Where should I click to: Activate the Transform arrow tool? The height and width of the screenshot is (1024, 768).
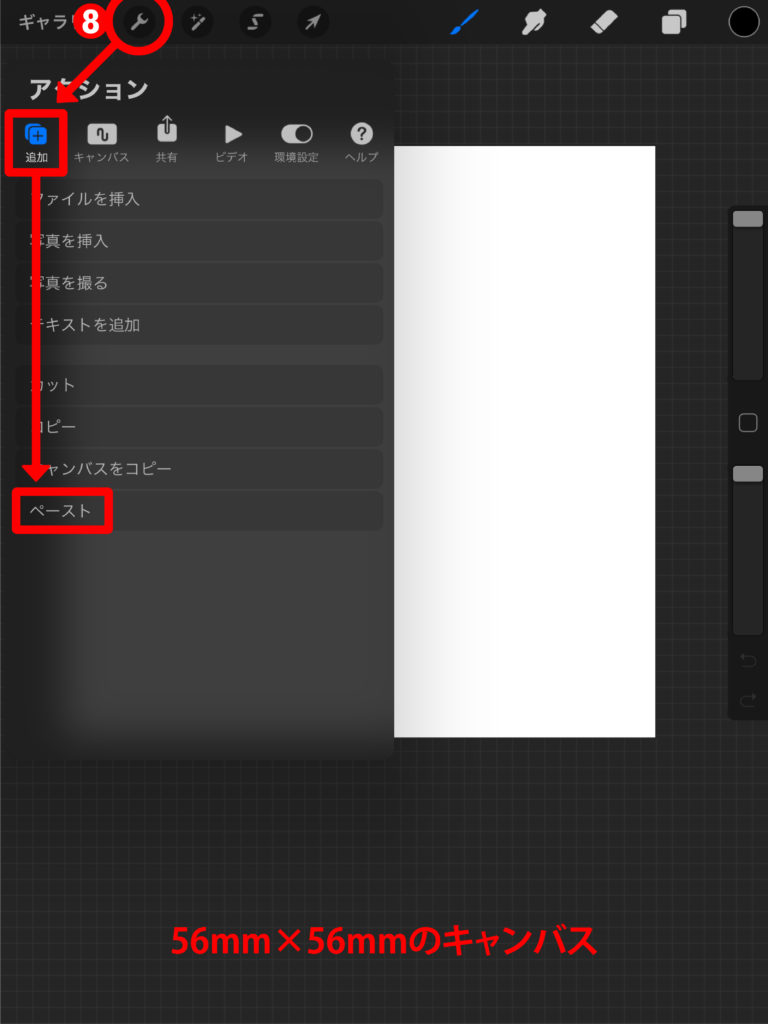pos(313,23)
